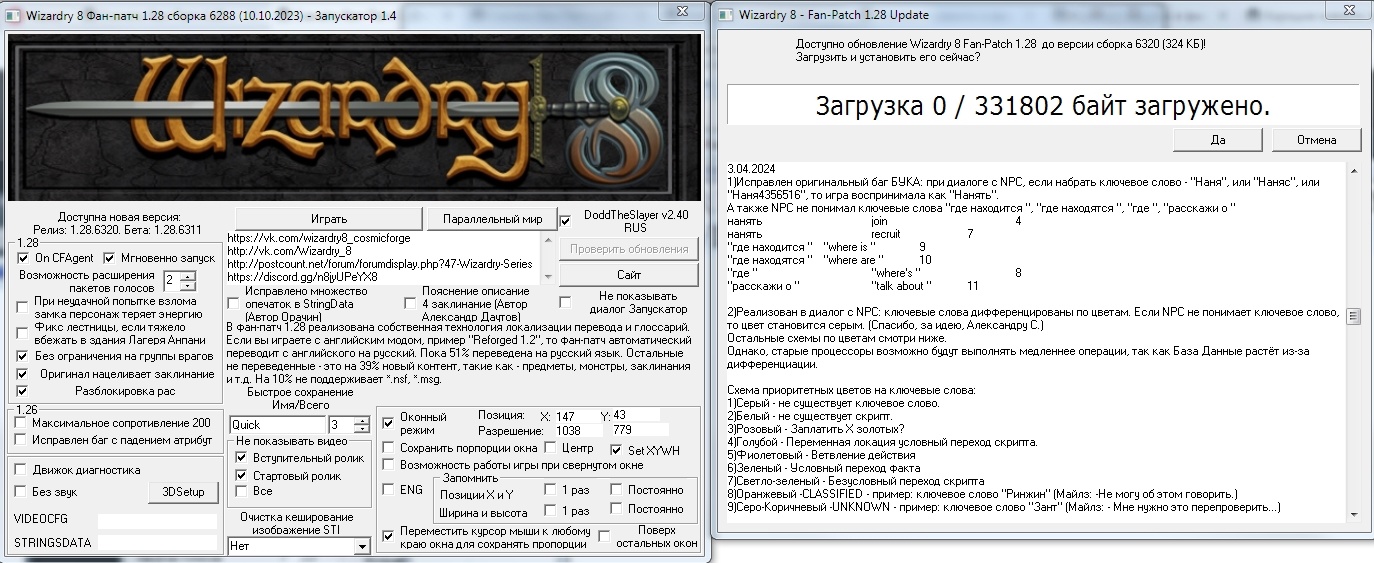1374x563 pixels.
Task: Enable the Центр checkbox
Action: coord(549,449)
